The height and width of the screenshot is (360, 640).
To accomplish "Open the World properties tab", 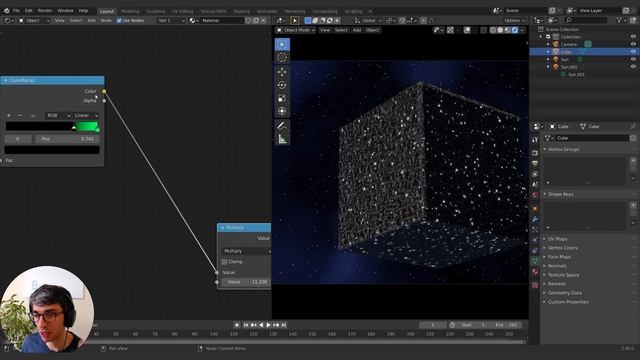I will click(535, 195).
